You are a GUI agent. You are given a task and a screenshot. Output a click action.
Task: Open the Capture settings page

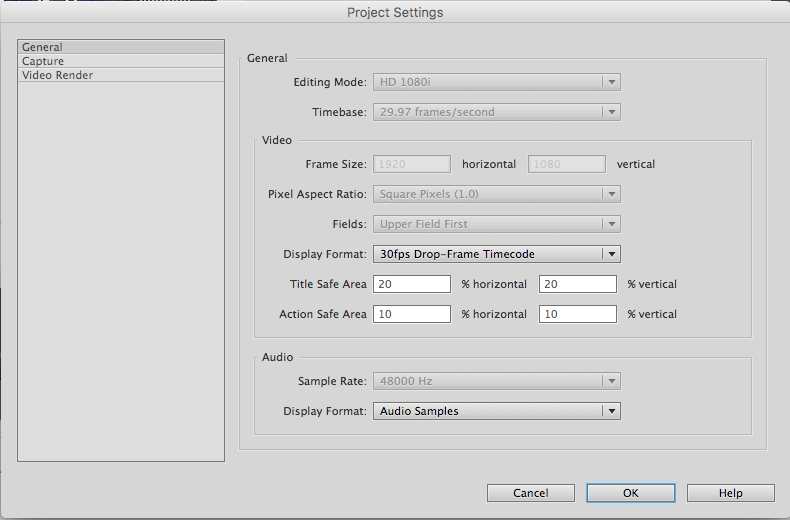pyautogui.click(x=121, y=61)
